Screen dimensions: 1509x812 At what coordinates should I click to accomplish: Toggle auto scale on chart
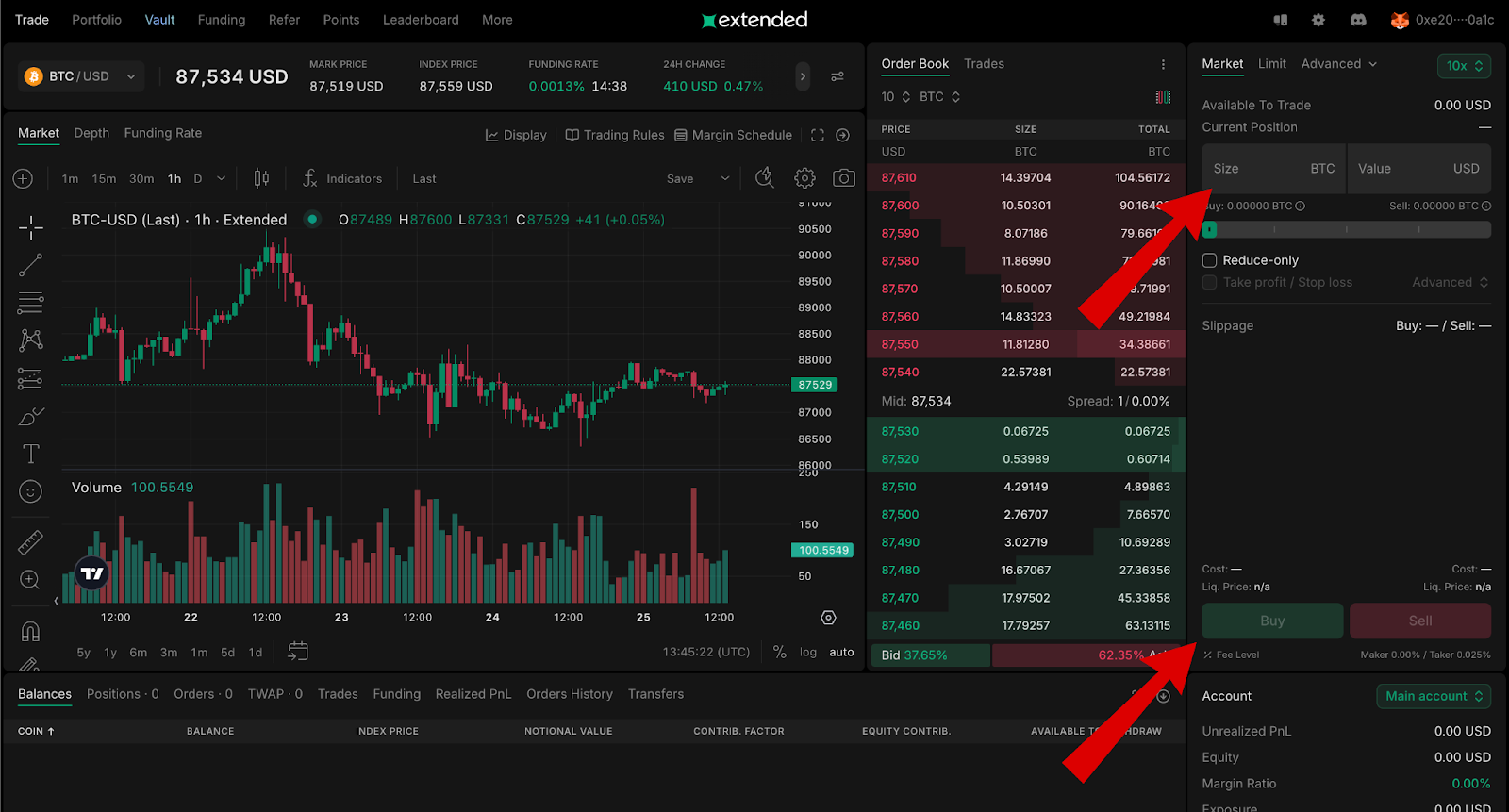(841, 652)
